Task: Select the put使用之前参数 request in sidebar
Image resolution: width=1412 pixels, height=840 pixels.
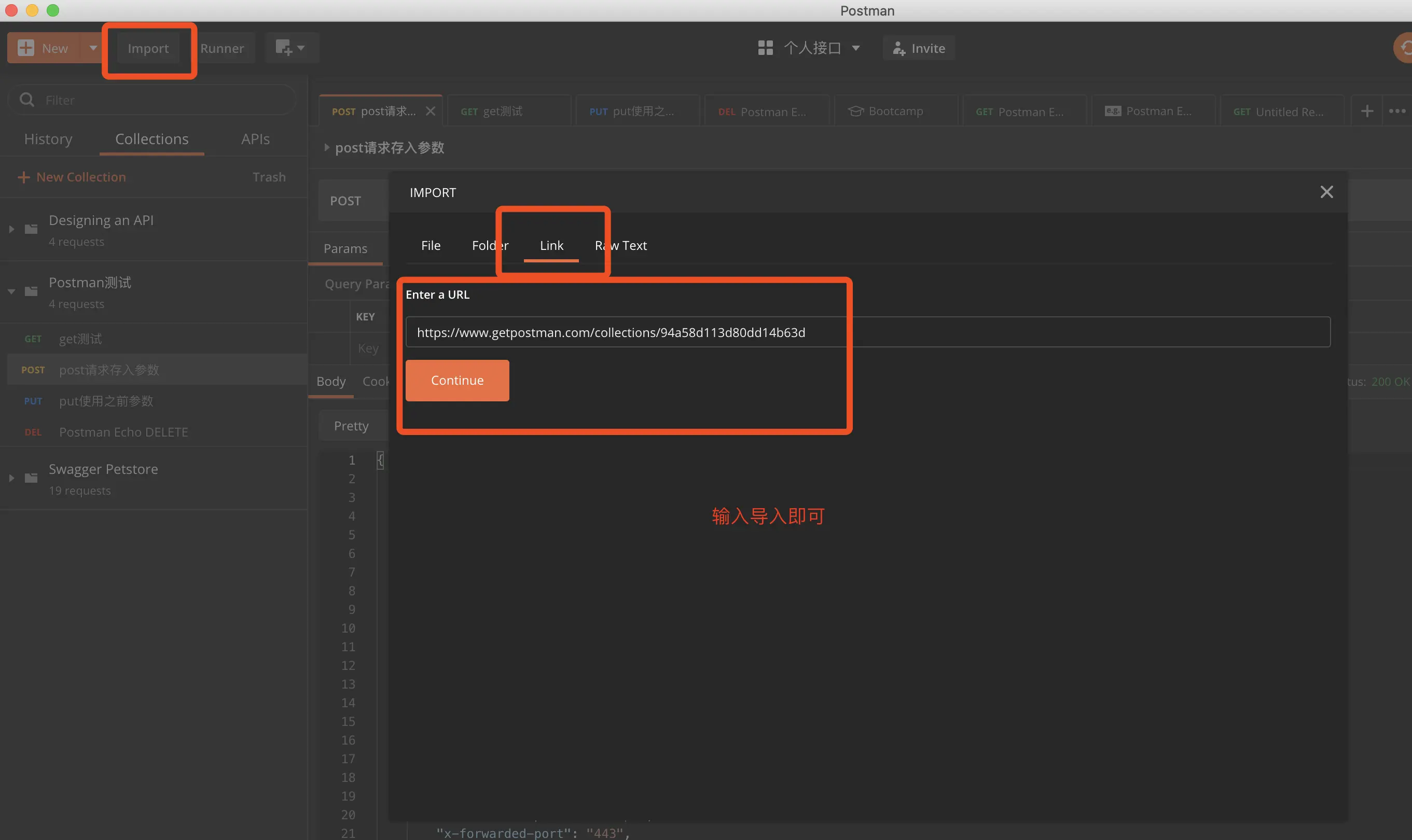Action: click(106, 401)
